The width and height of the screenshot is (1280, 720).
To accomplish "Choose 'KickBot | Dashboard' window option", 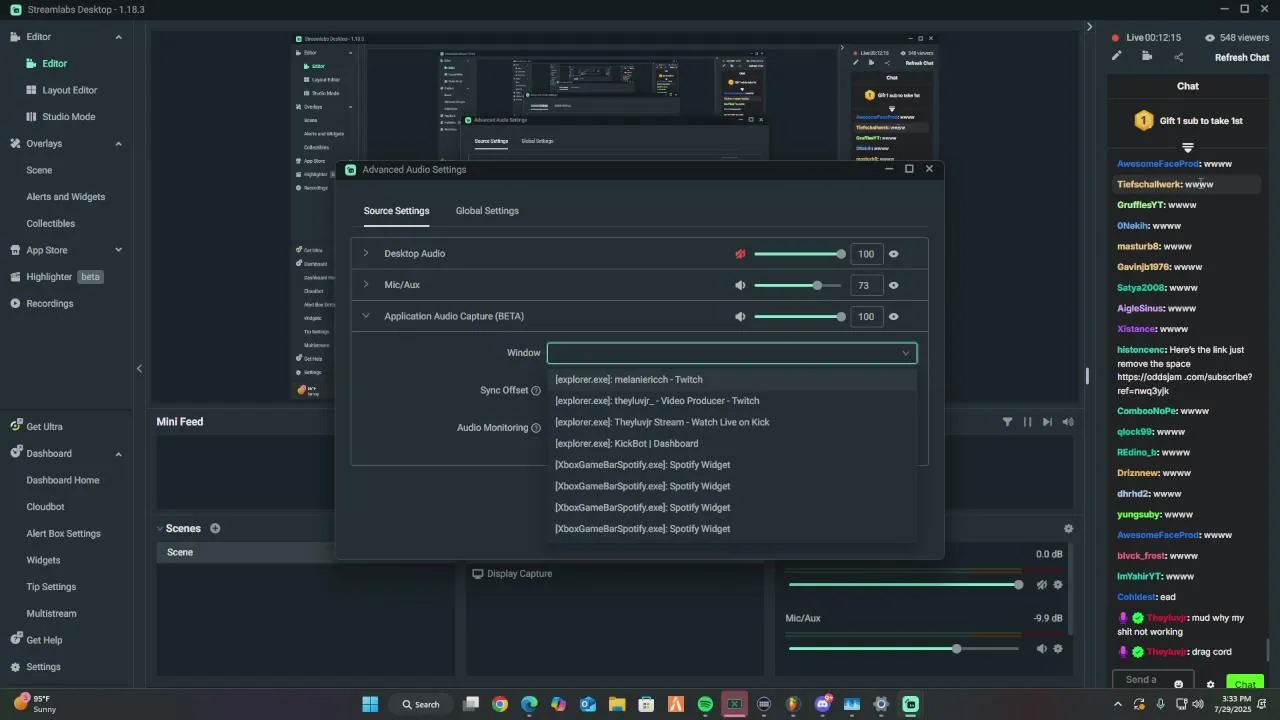I will point(732,444).
